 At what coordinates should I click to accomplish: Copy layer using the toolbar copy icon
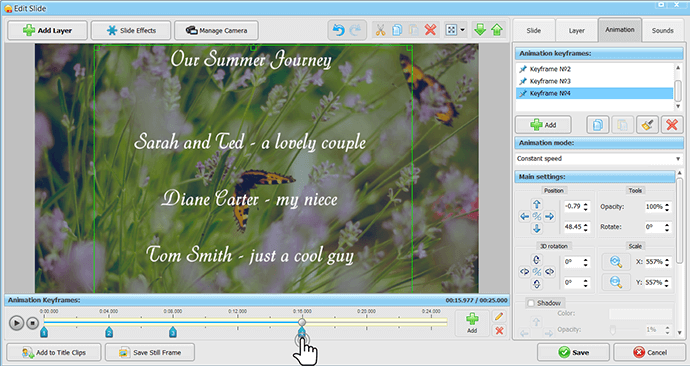pos(397,30)
